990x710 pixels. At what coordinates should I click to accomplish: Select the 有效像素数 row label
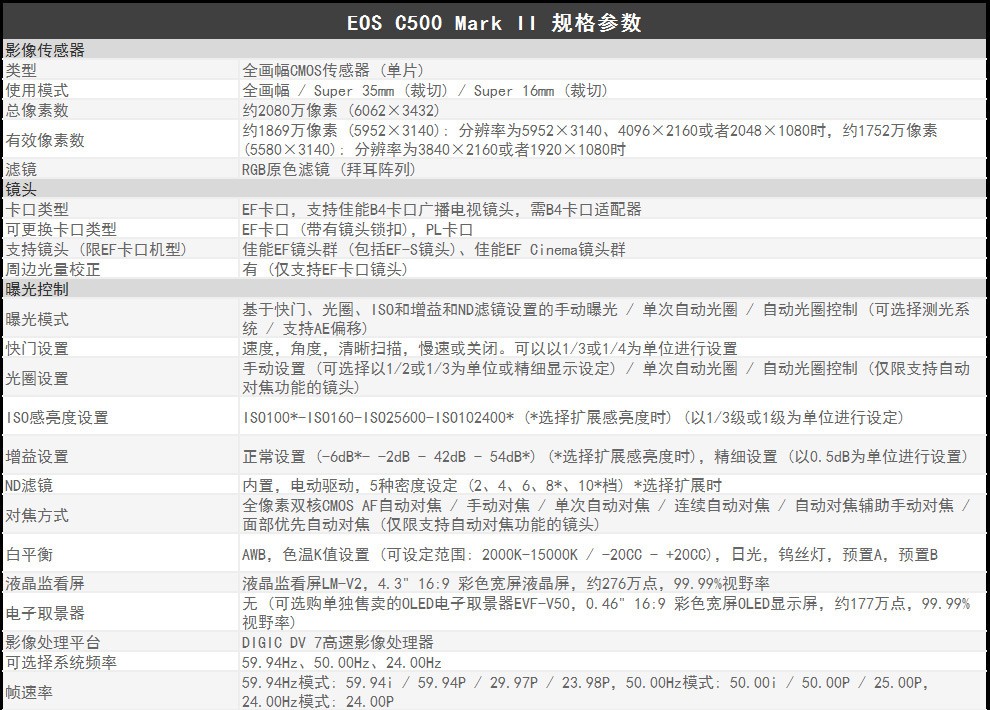point(45,140)
